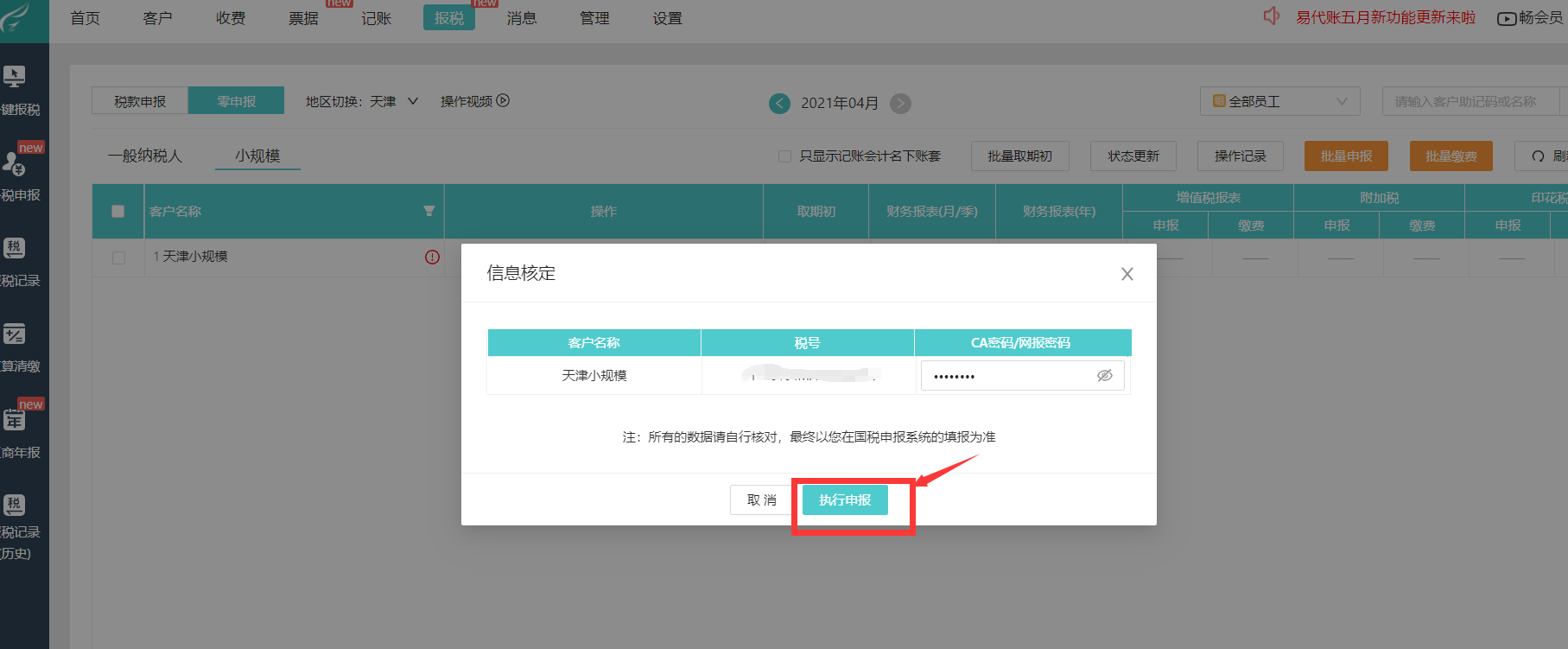Toggle the select-all header checkbox
This screenshot has width=1568, height=649.
(118, 211)
